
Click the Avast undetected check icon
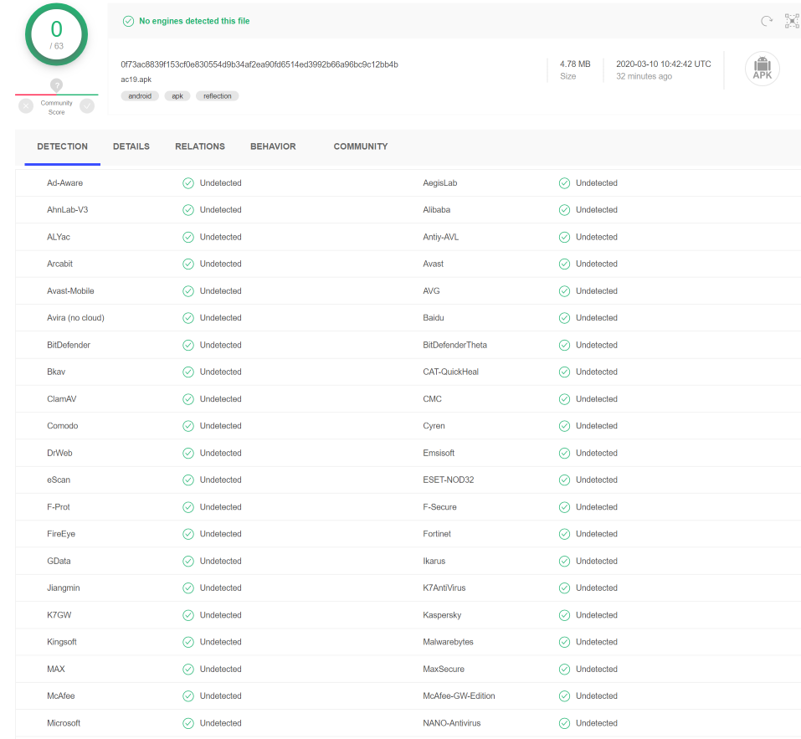click(564, 264)
